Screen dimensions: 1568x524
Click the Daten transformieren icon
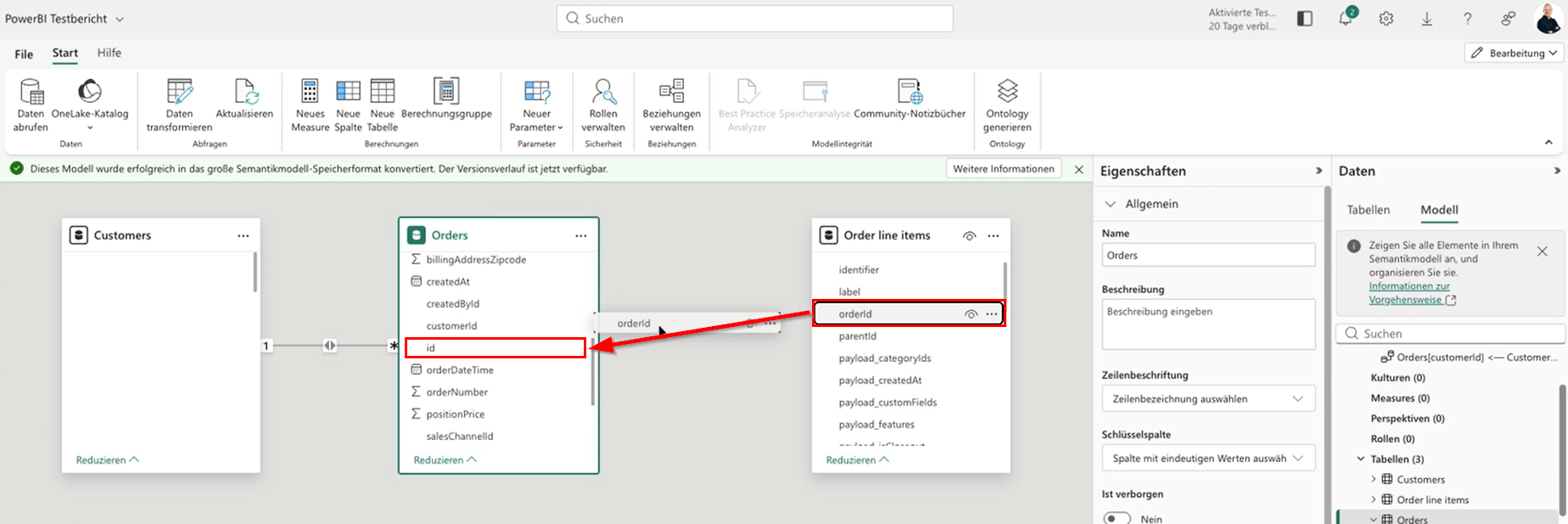[179, 91]
